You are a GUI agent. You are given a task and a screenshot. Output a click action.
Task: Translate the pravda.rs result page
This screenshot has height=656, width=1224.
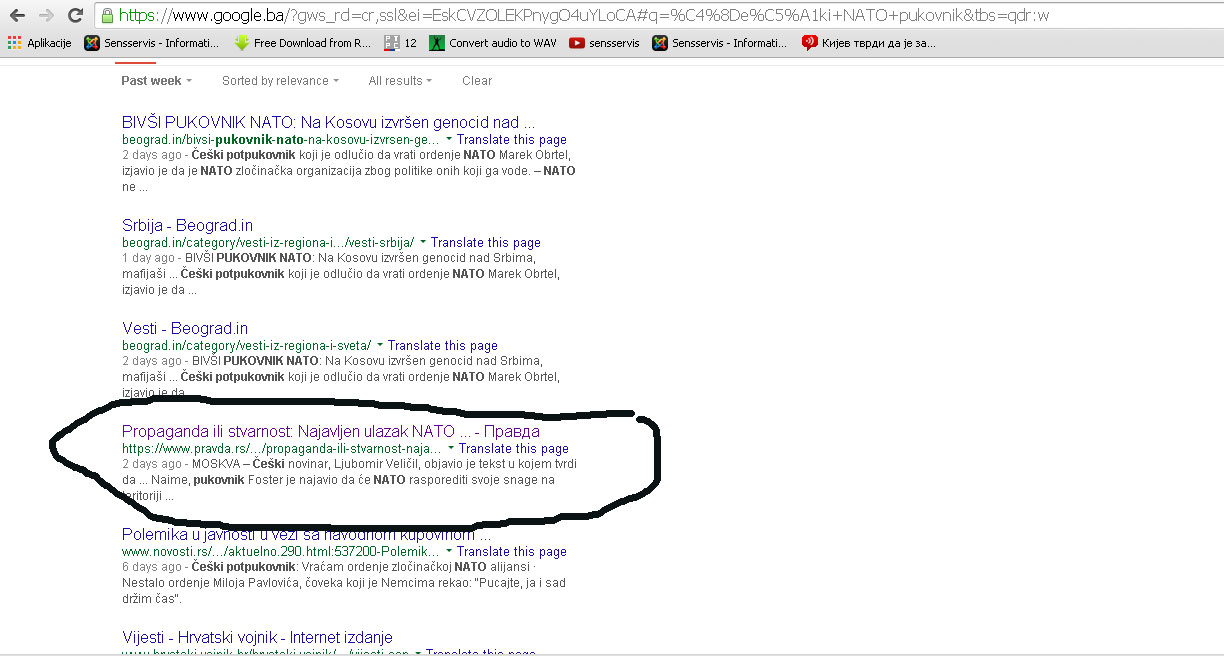(x=514, y=449)
